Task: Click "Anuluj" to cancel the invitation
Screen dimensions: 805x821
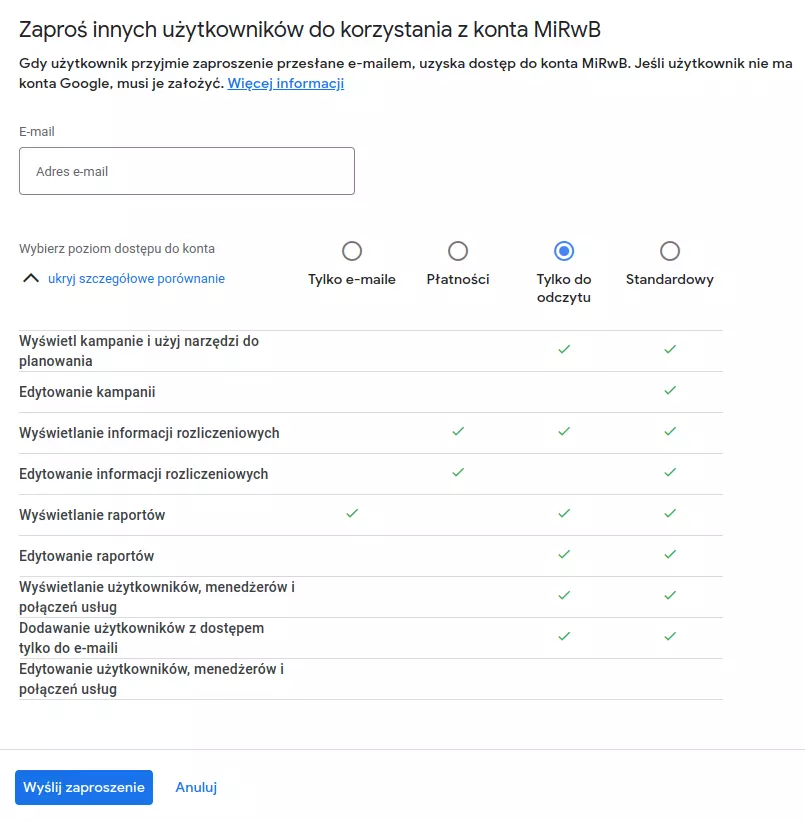Action: point(196,787)
